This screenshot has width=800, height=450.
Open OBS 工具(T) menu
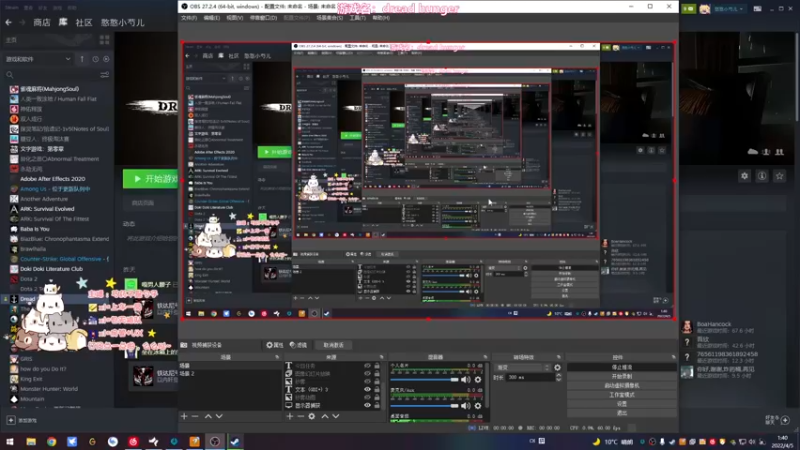(x=357, y=18)
